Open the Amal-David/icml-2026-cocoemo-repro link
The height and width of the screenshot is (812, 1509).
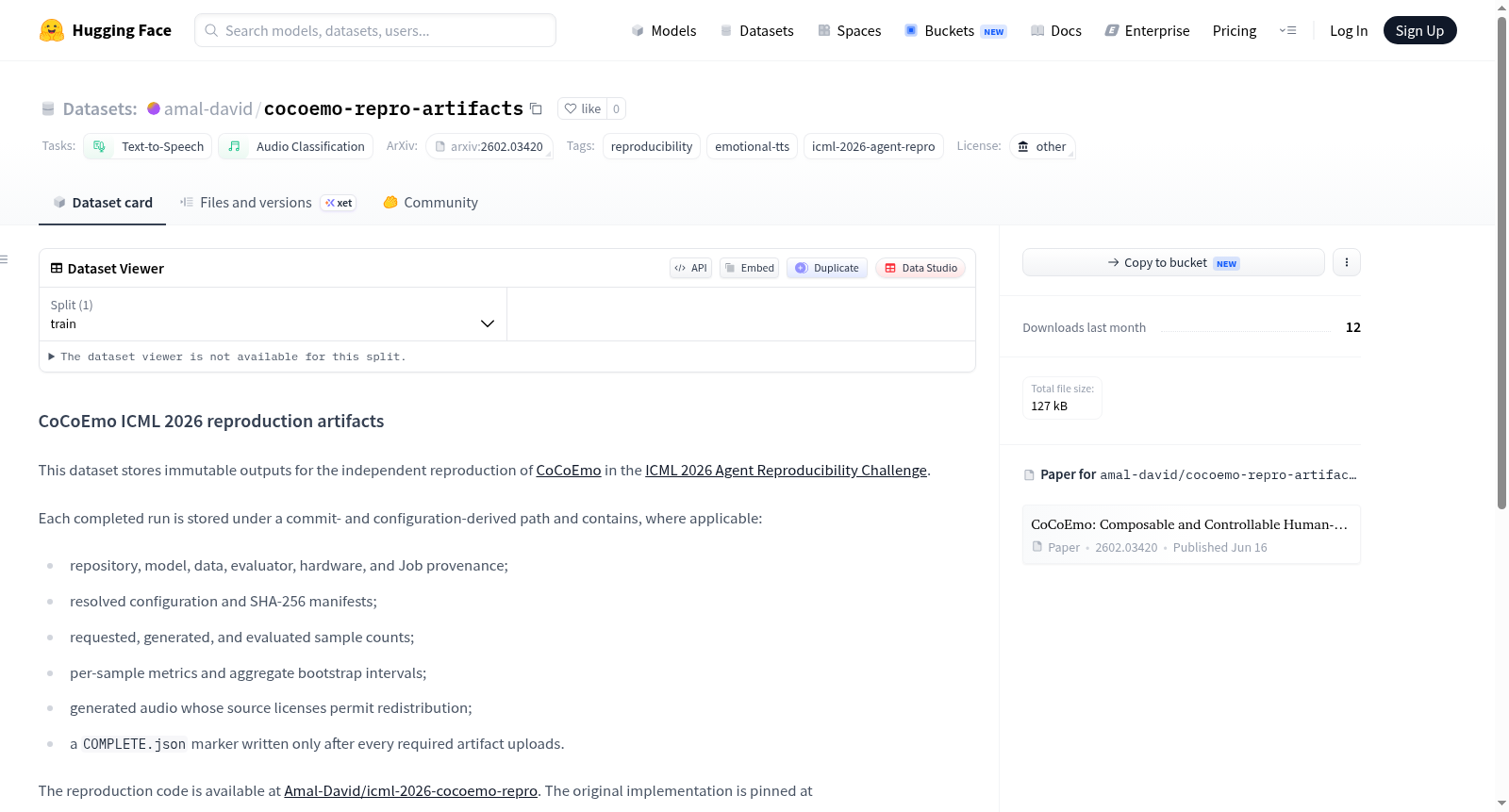click(410, 790)
